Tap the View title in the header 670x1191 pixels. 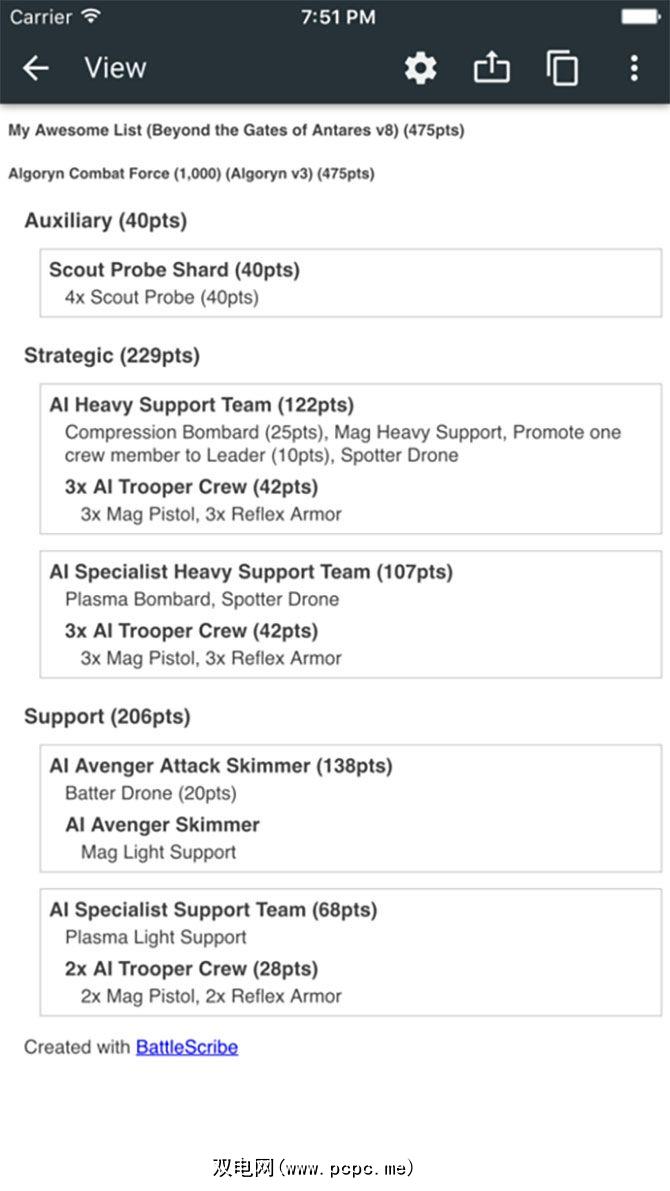(x=115, y=68)
